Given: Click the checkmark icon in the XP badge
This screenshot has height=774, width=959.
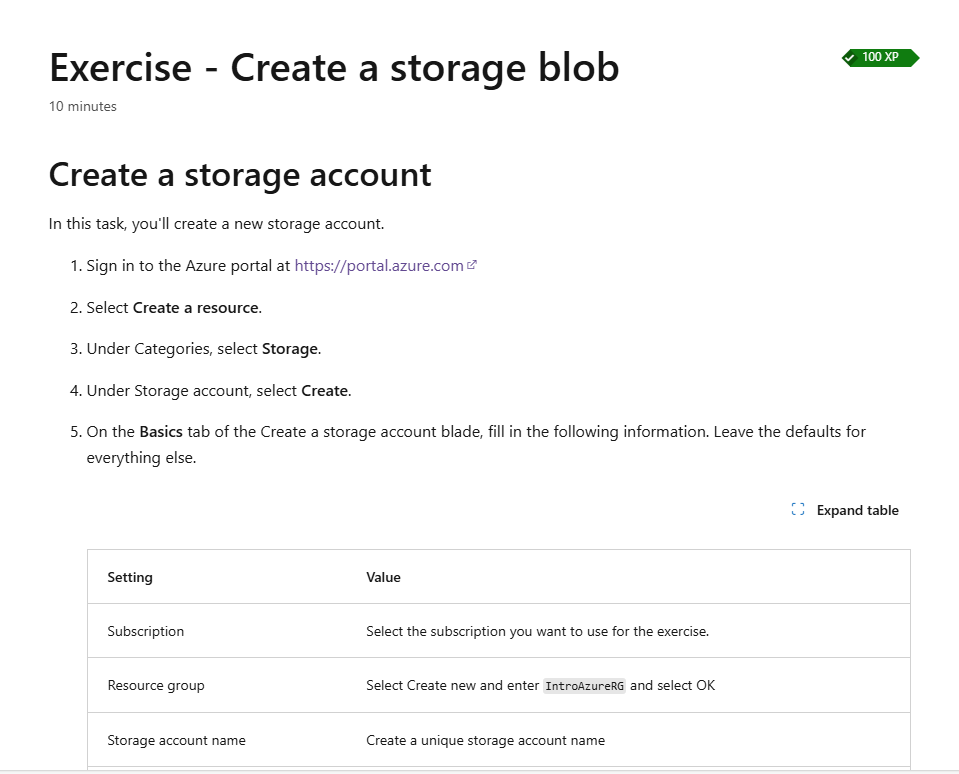Looking at the screenshot, I should click(x=851, y=57).
